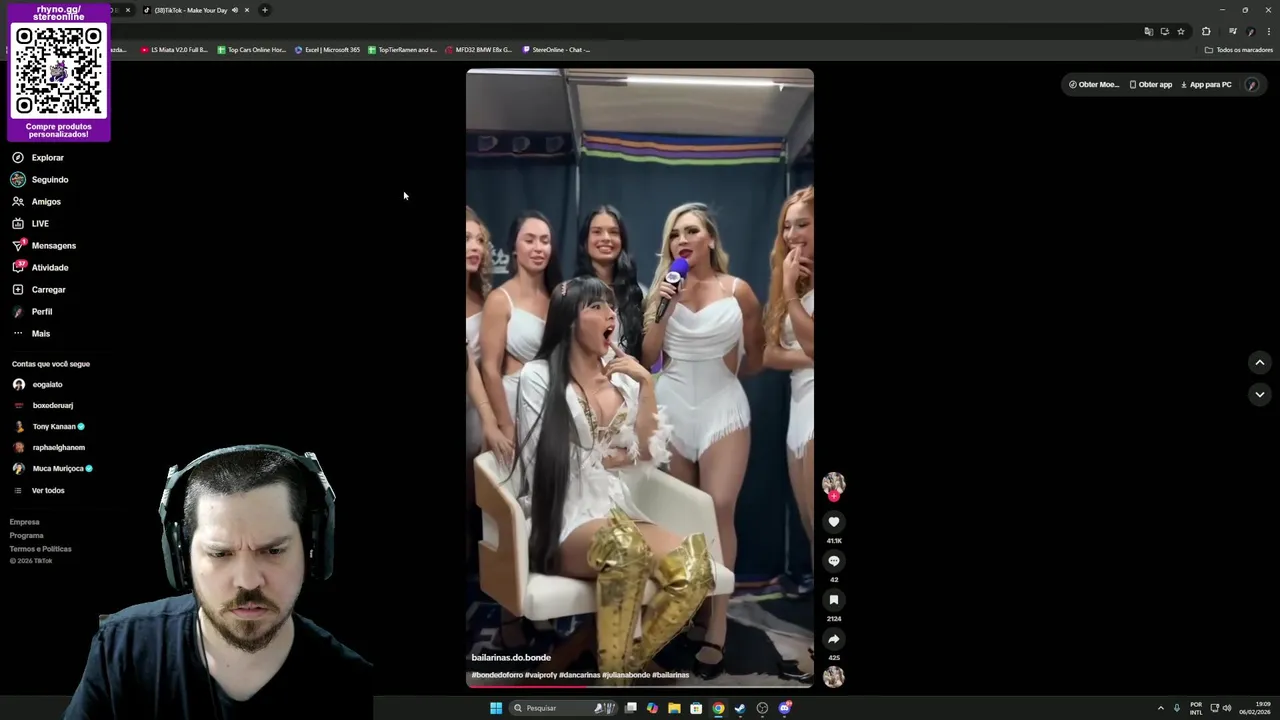This screenshot has width=1280, height=720.
Task: Go to the Seguindo feed
Action: pos(40,179)
